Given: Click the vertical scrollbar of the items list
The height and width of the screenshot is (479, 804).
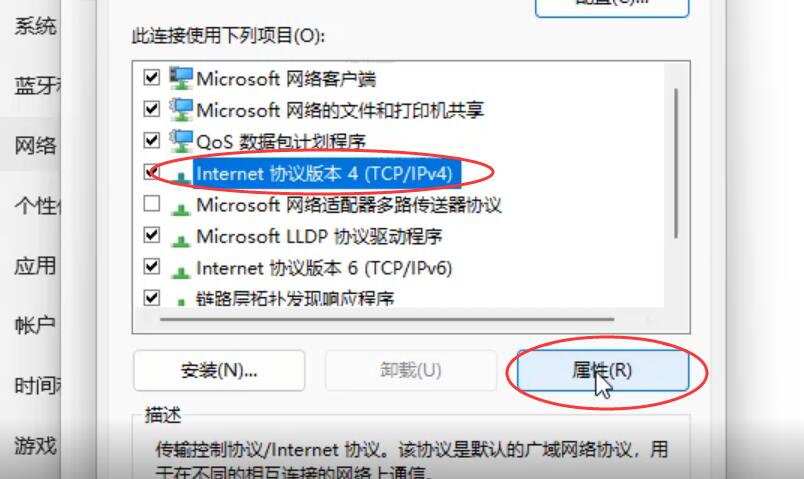Looking at the screenshot, I should point(676,163).
